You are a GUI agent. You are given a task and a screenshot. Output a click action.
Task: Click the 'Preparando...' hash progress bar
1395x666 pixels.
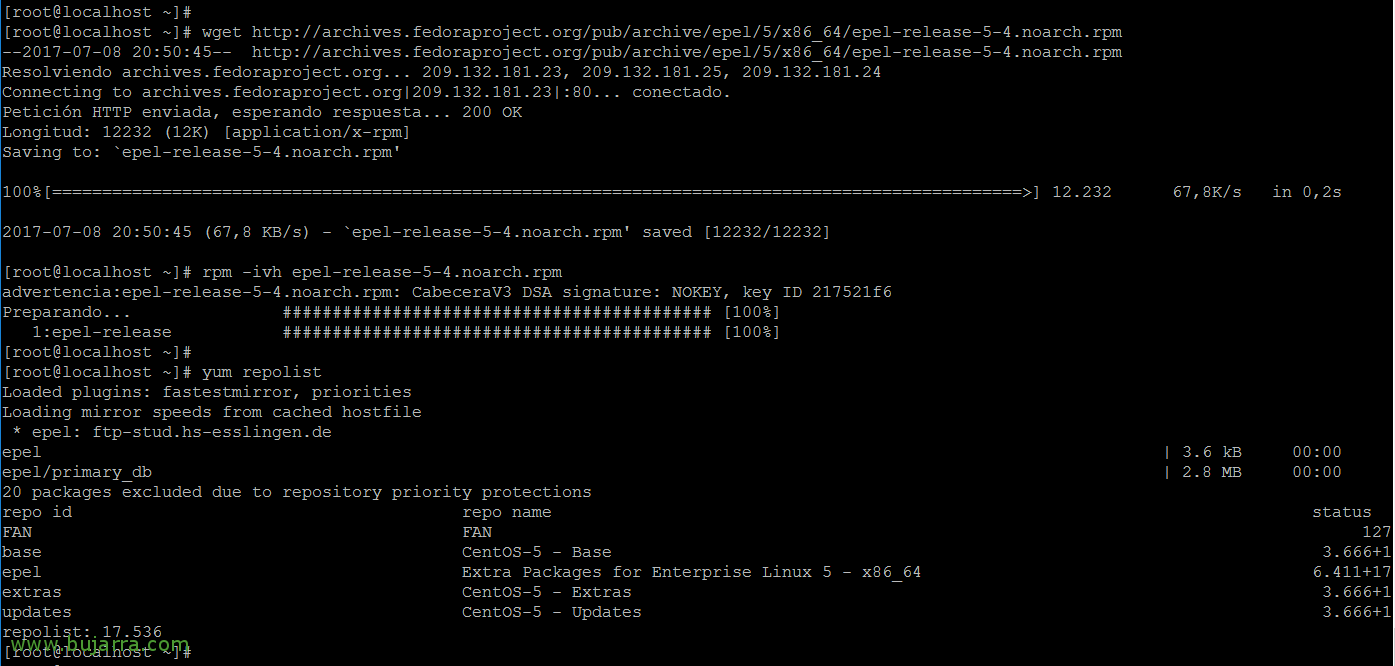point(496,312)
